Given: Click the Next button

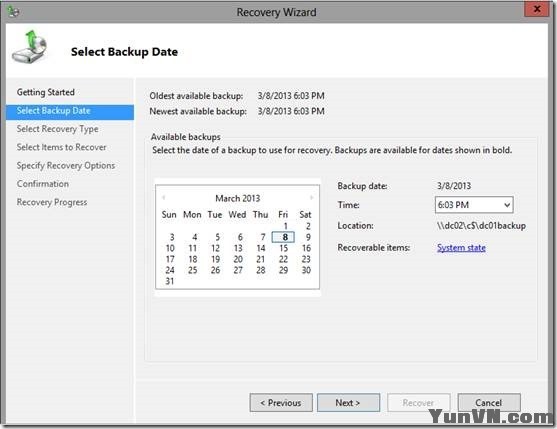Looking at the screenshot, I should [x=348, y=402].
